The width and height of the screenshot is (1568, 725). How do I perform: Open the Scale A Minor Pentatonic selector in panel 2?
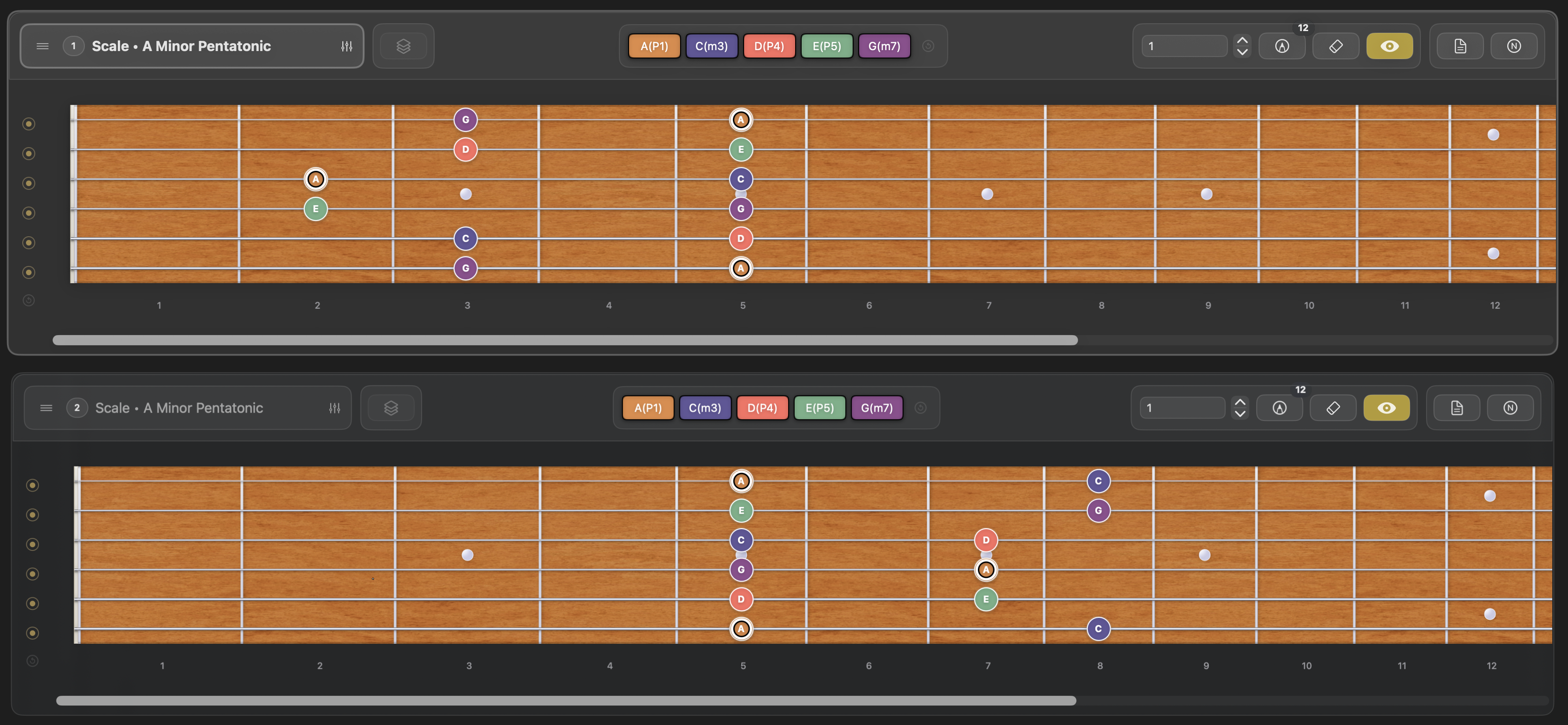coord(187,408)
